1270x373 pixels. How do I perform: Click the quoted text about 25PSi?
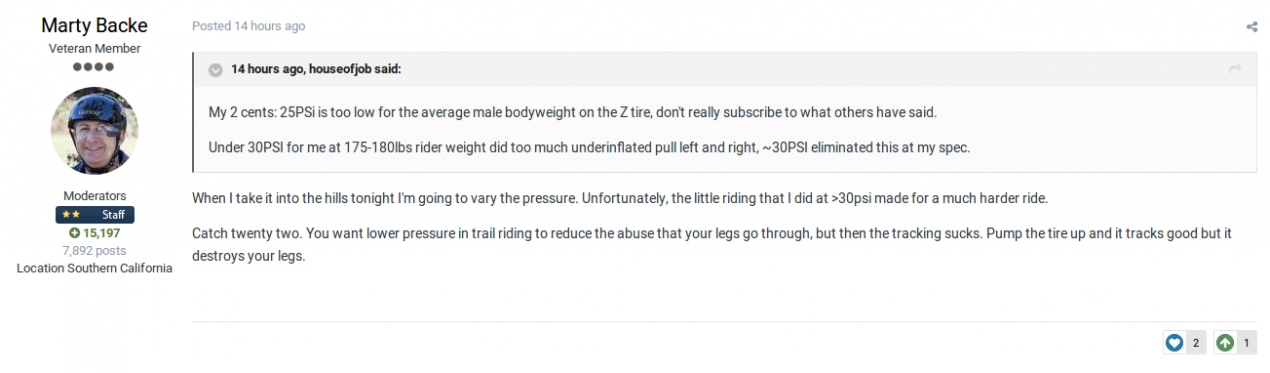click(x=572, y=112)
